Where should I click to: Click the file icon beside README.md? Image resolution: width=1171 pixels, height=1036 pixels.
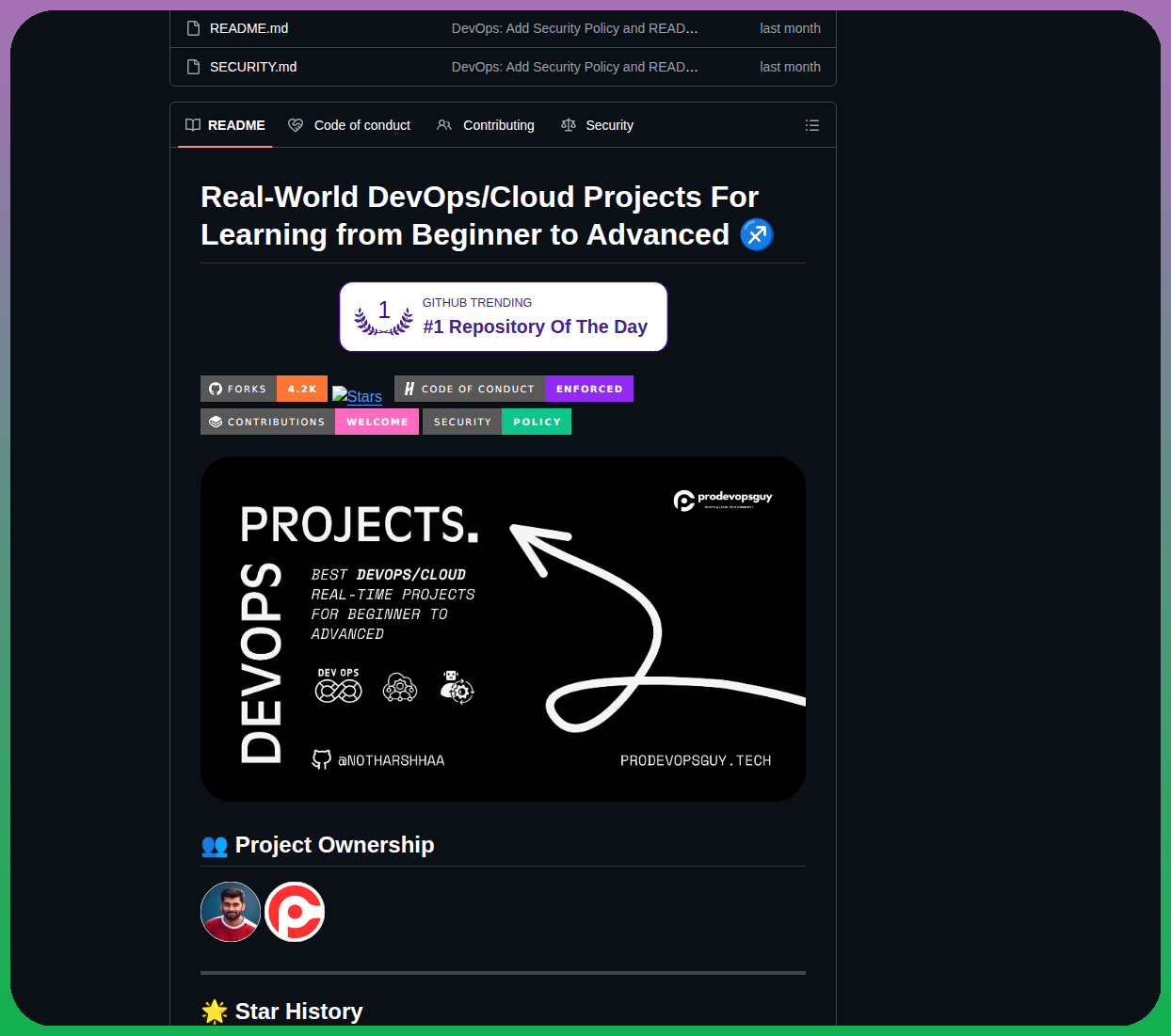pos(193,28)
